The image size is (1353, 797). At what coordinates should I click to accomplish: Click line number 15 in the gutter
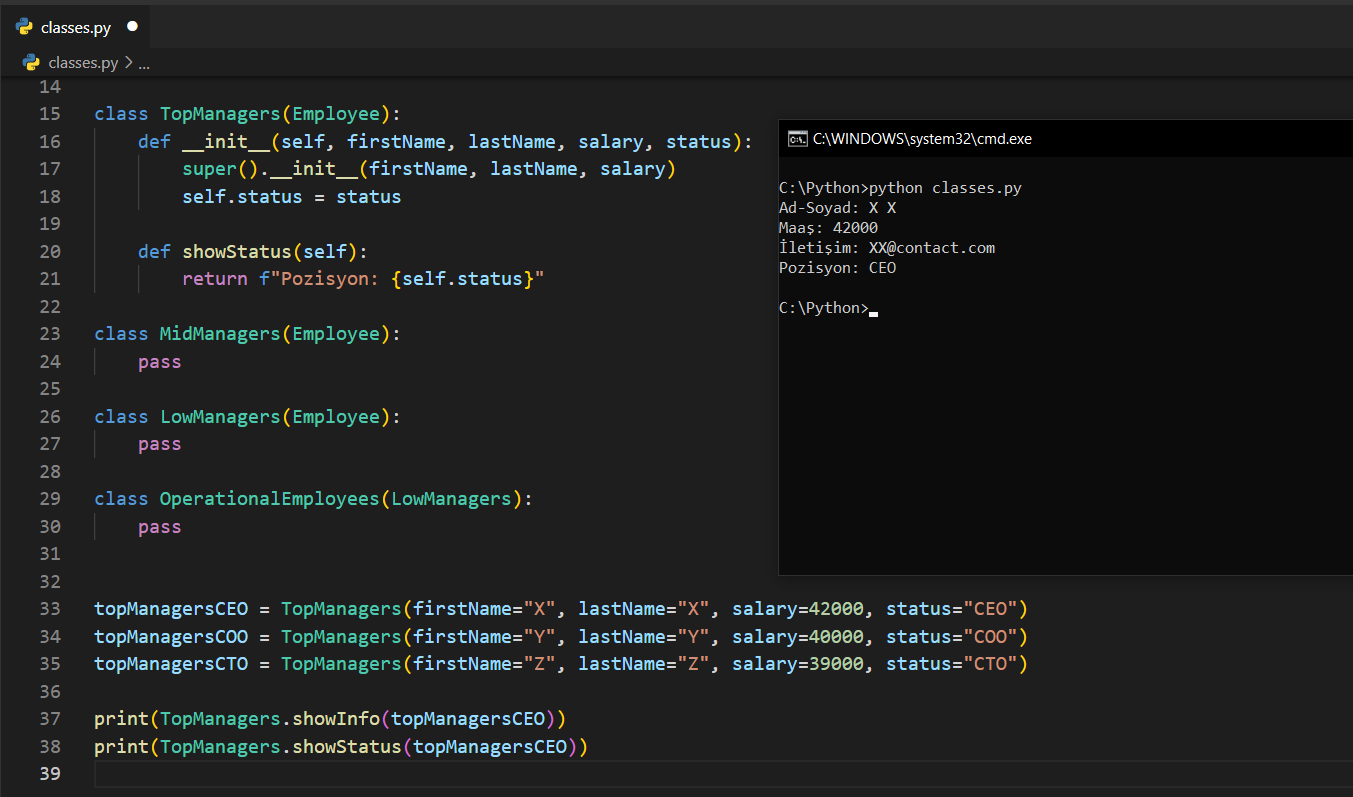50,114
